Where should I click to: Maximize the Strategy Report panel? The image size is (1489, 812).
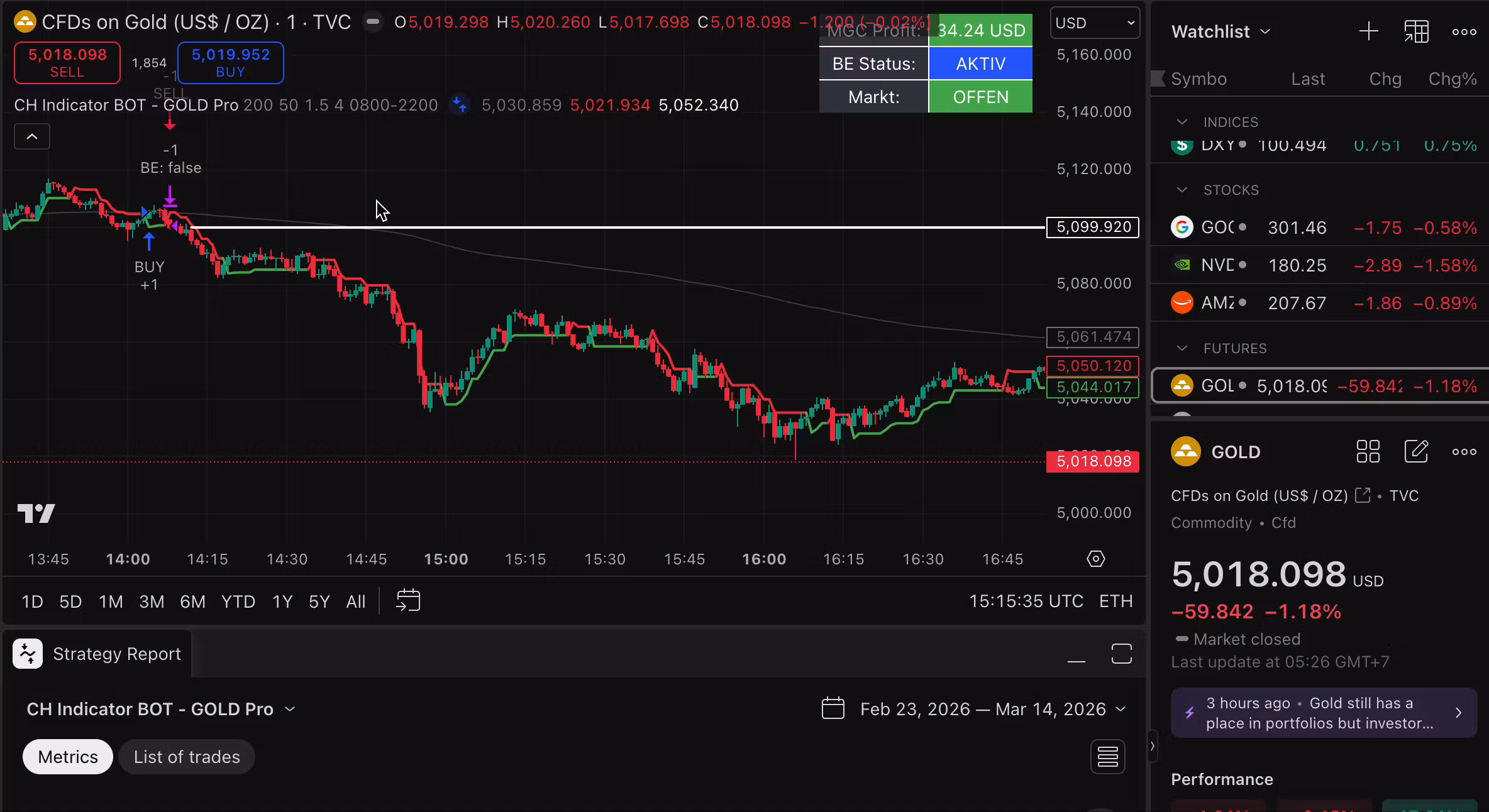pos(1122,654)
